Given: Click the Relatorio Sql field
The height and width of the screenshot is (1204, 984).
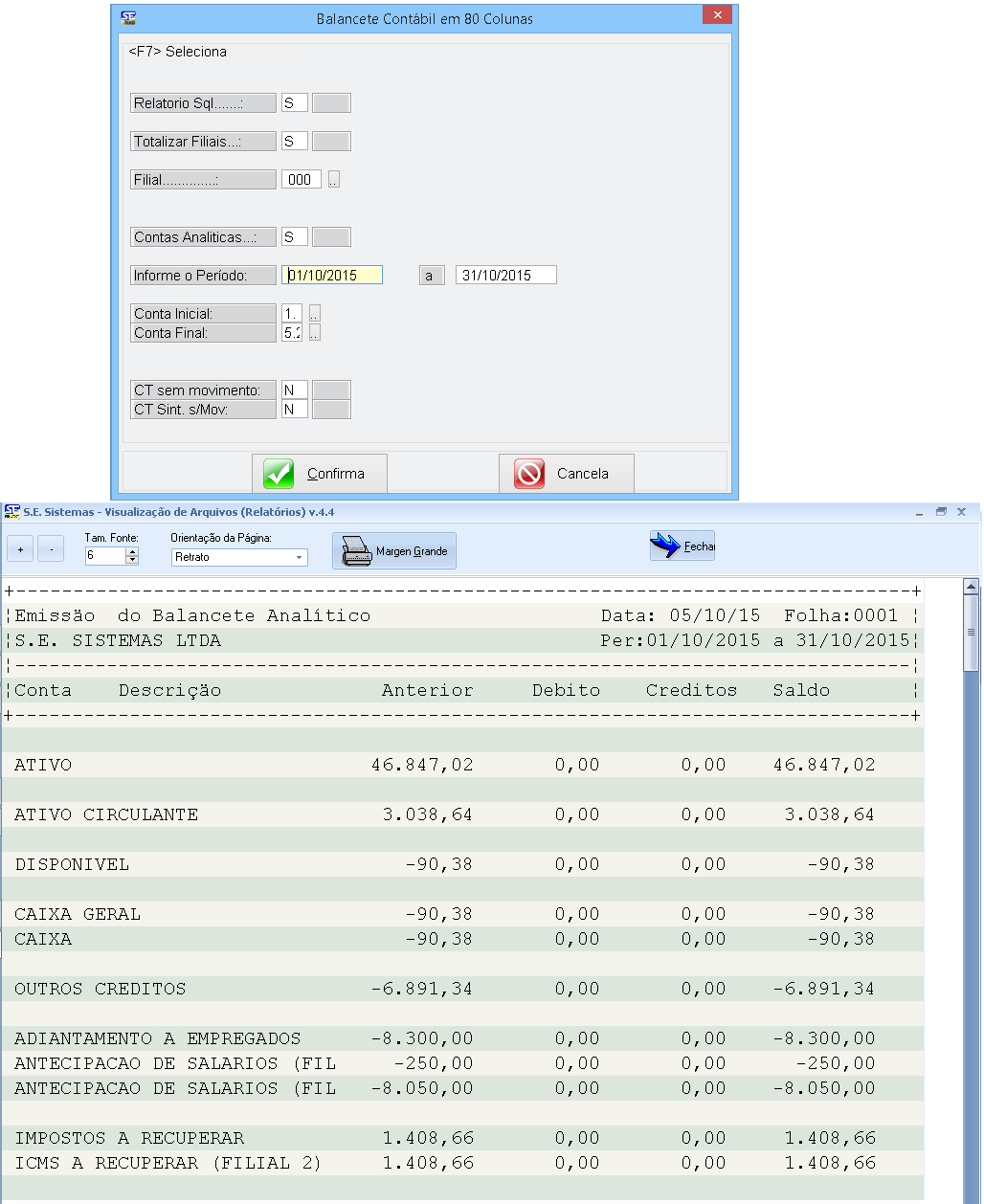Looking at the screenshot, I should click(294, 103).
